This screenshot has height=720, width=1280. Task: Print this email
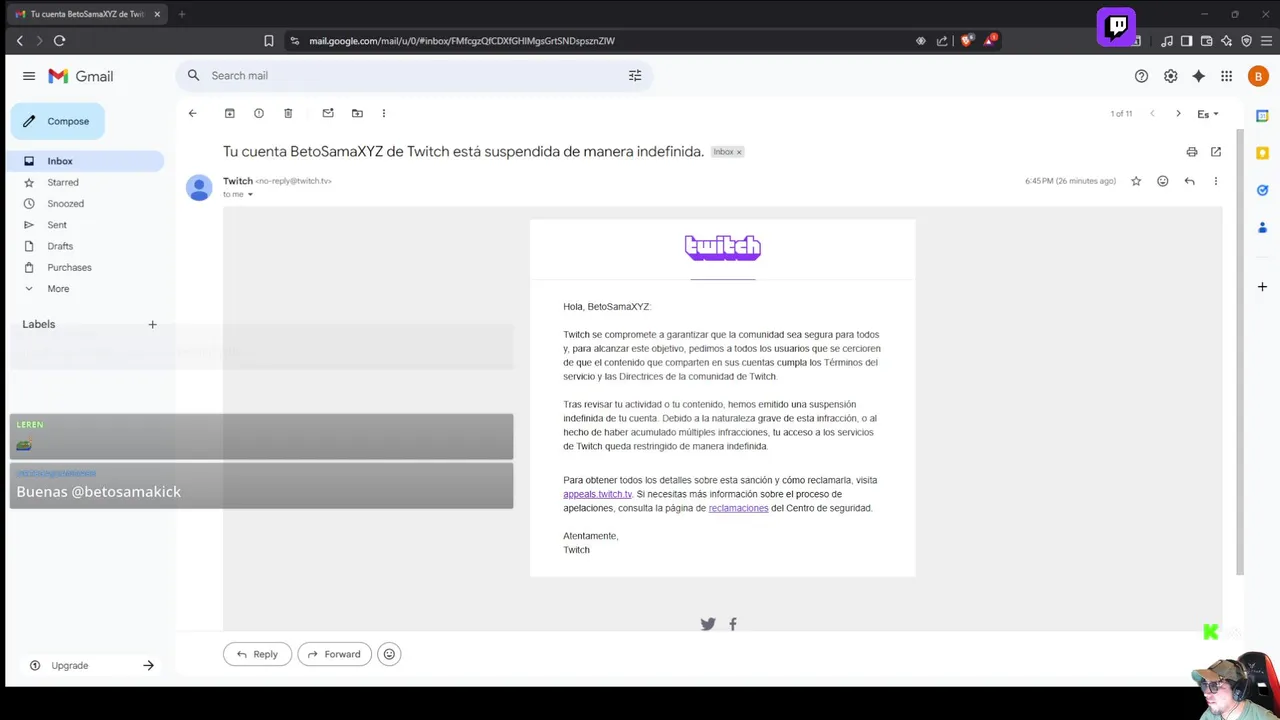[x=1192, y=152]
